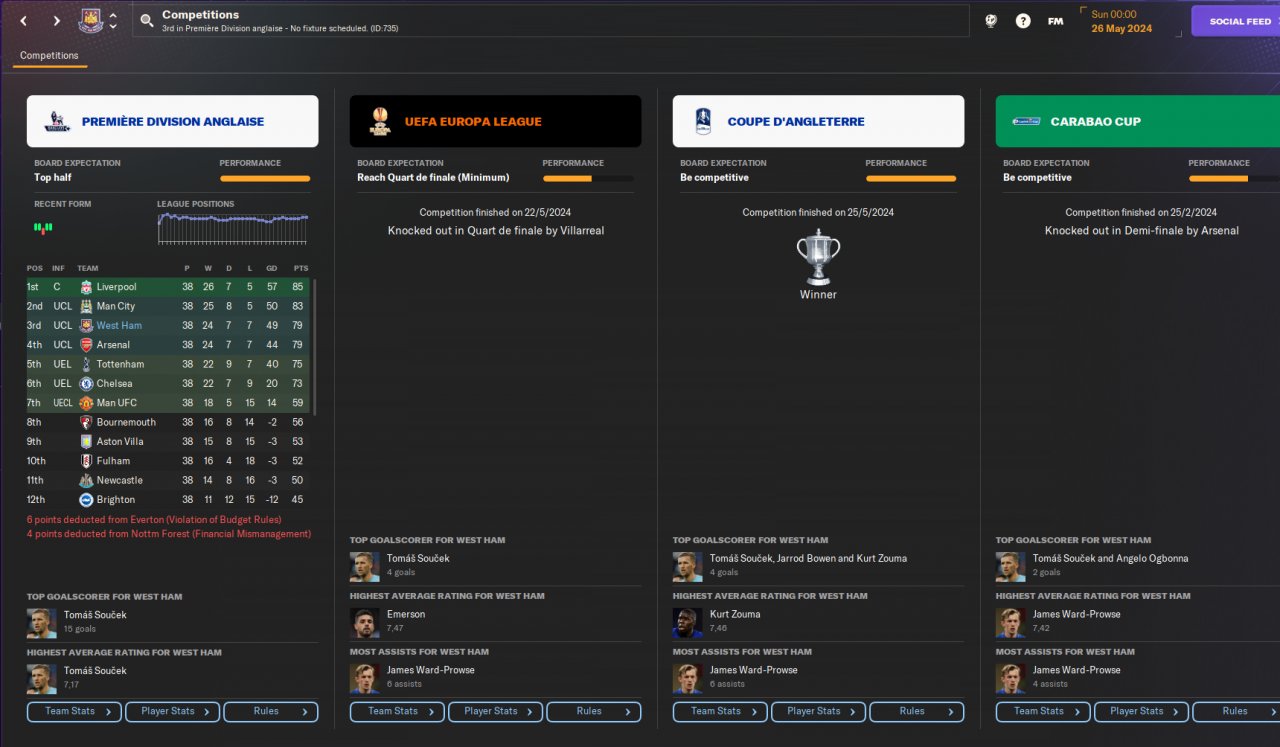Click the down chevron beside club badge

click(x=113, y=27)
